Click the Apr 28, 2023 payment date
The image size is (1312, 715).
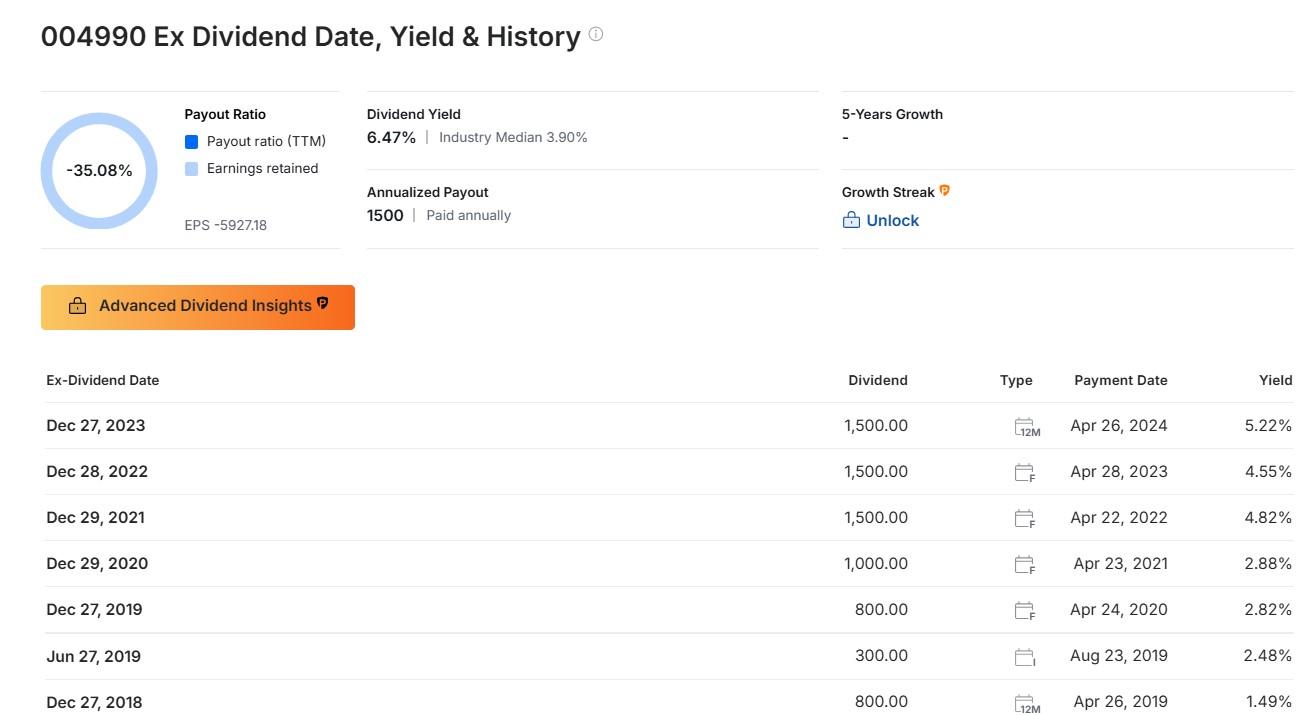1119,472
